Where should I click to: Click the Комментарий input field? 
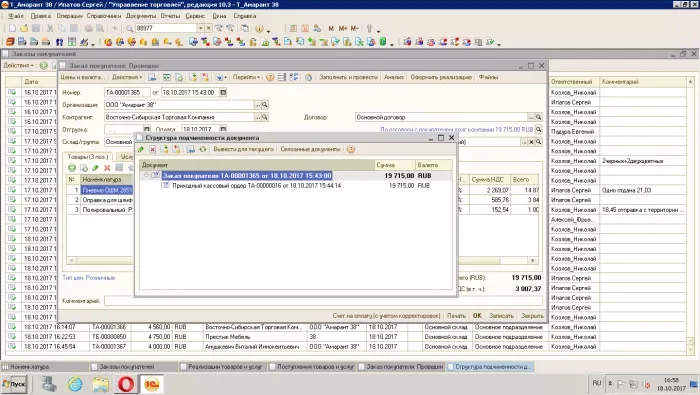pos(323,301)
